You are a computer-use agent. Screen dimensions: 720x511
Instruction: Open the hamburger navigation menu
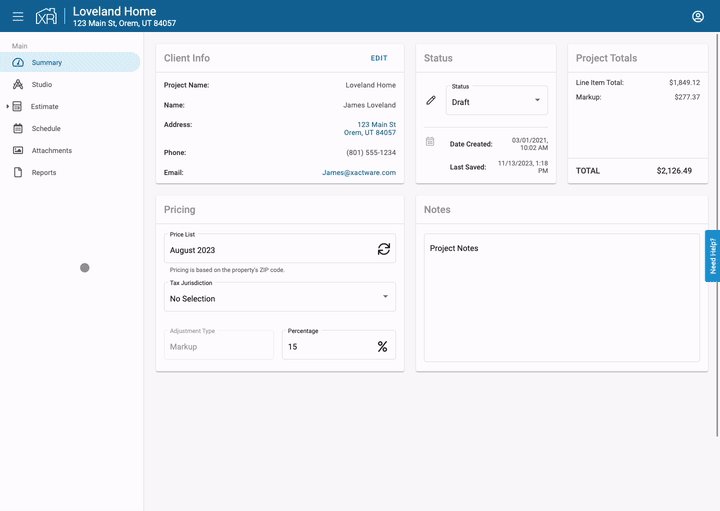click(x=18, y=17)
